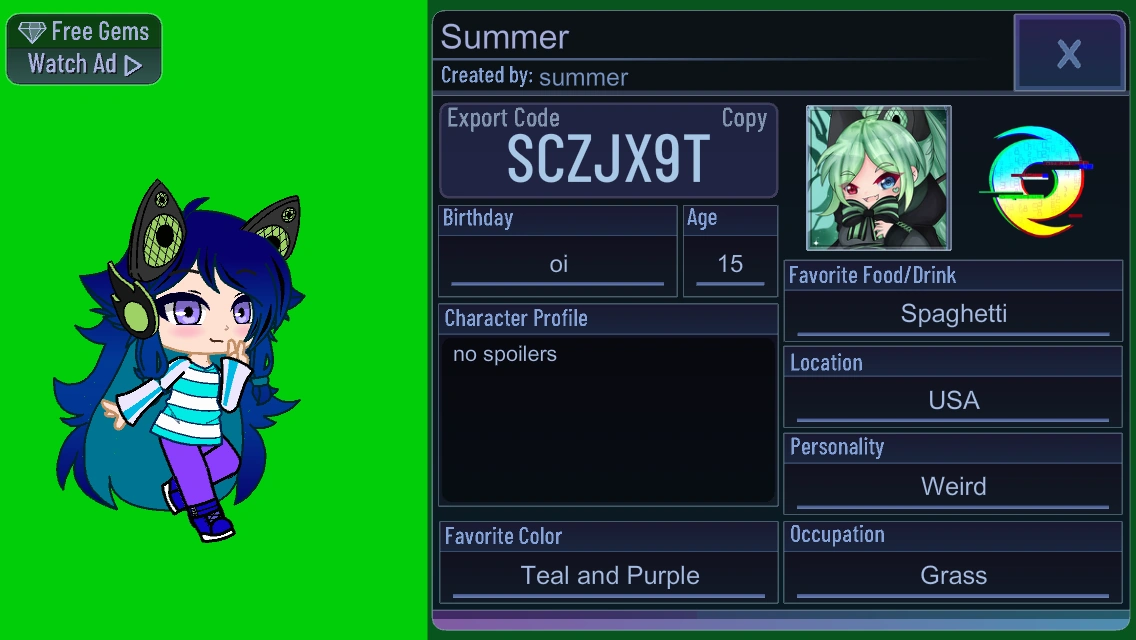The width and height of the screenshot is (1136, 640).
Task: Tap the Watch Ad play arrow
Action: [133, 66]
